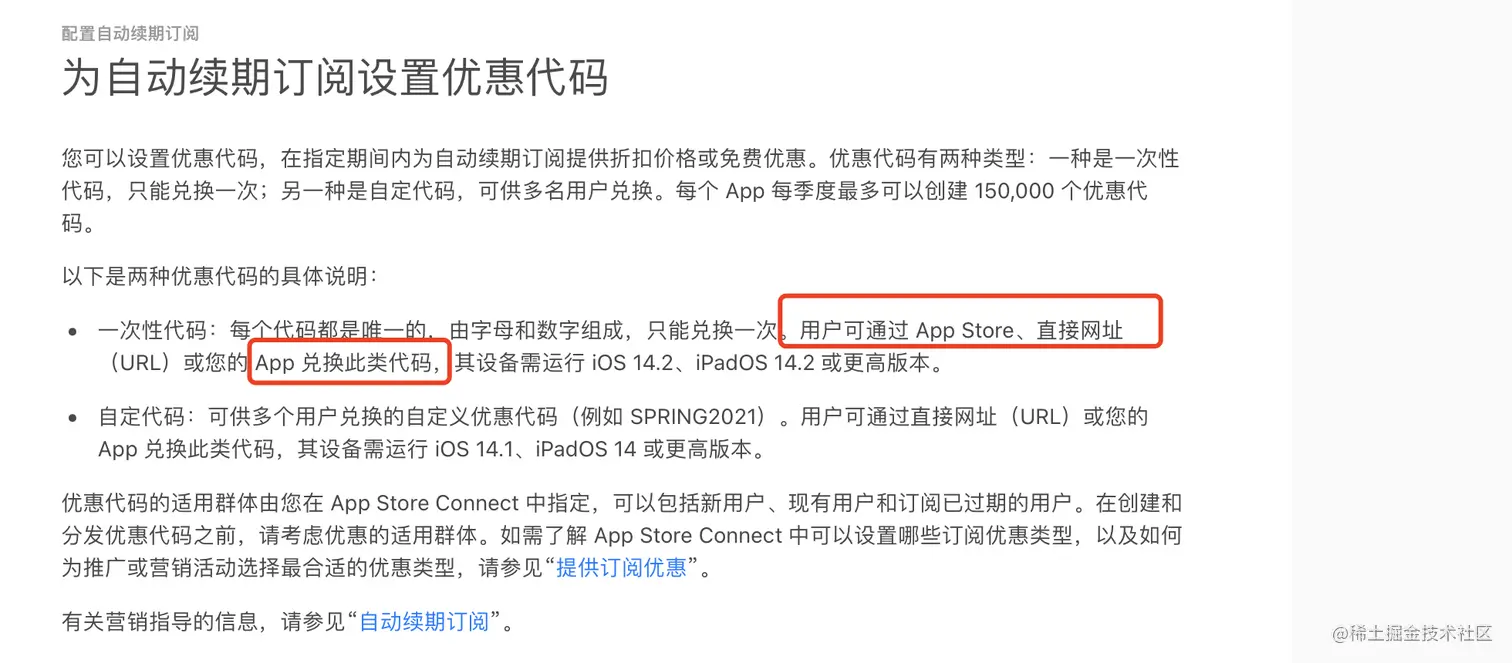
Task: Select the page title 为自动续期订阅设置优惠代码
Action: coord(333,79)
